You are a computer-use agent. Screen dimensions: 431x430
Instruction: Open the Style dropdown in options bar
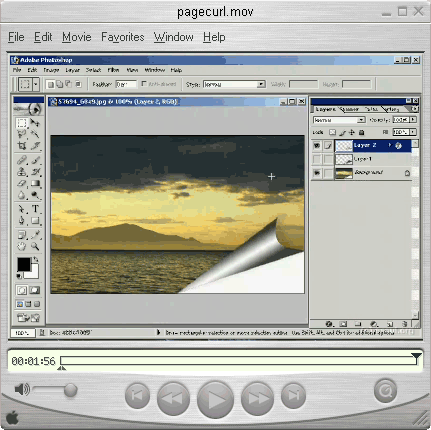tap(261, 84)
